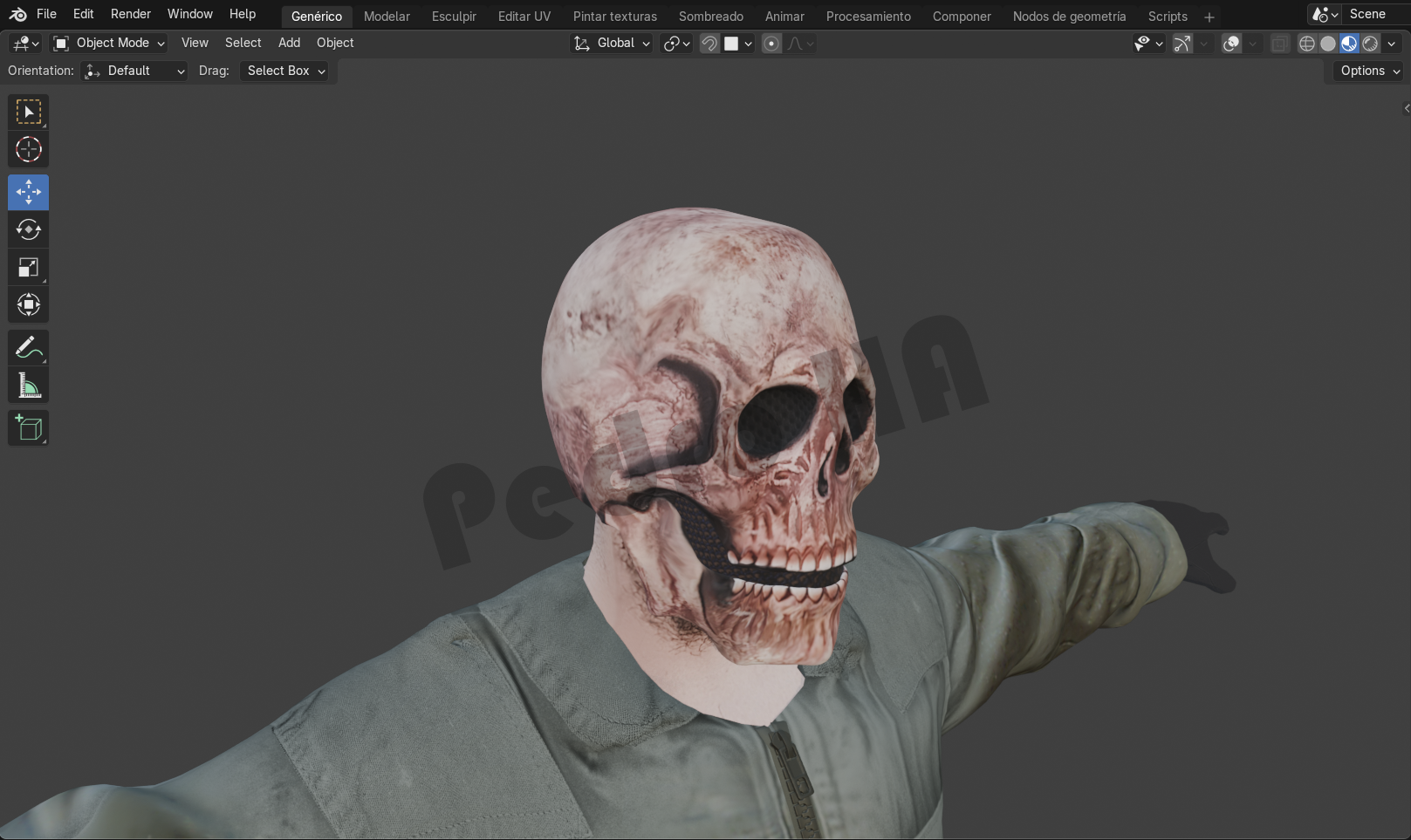The image size is (1411, 840).
Task: Activate the 3D Cursor tool
Action: [28, 150]
